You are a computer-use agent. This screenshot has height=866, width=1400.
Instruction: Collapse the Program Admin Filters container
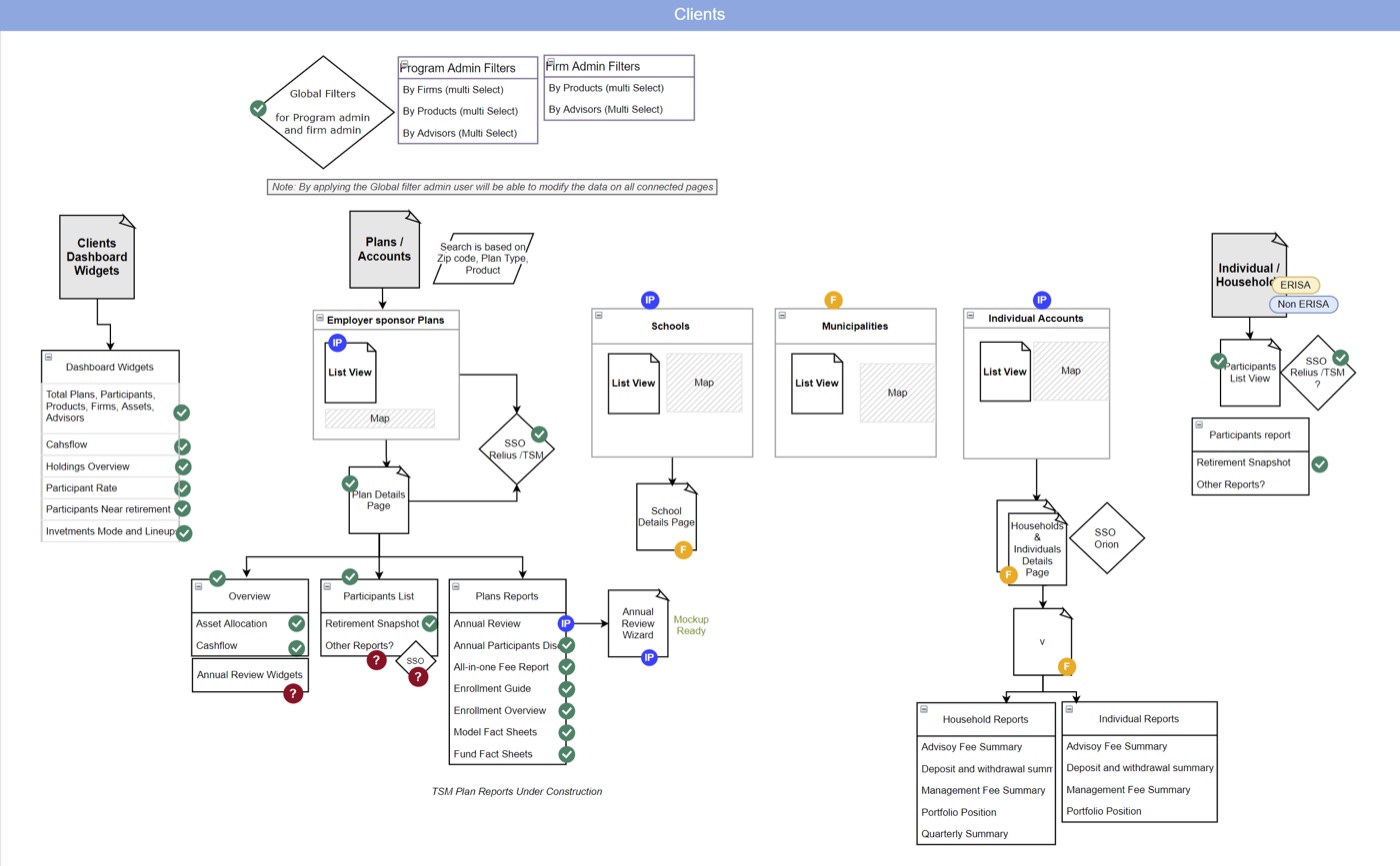coord(404,63)
